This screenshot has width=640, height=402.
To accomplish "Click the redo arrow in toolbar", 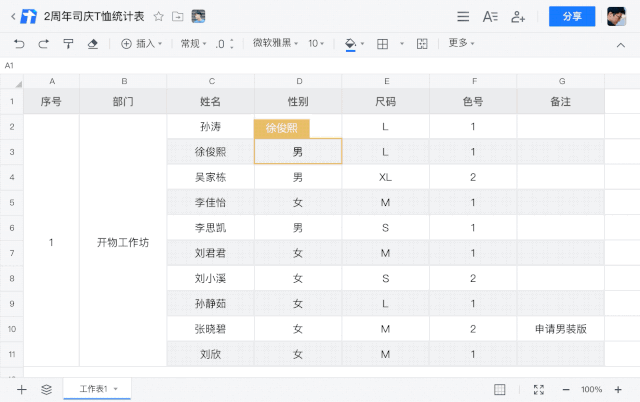I will coord(43,43).
